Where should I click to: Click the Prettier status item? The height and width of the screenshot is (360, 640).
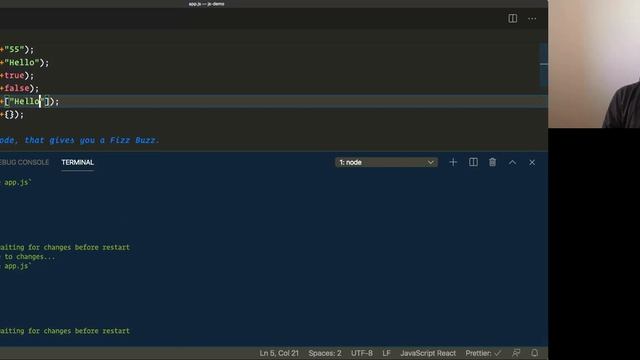click(x=483, y=353)
